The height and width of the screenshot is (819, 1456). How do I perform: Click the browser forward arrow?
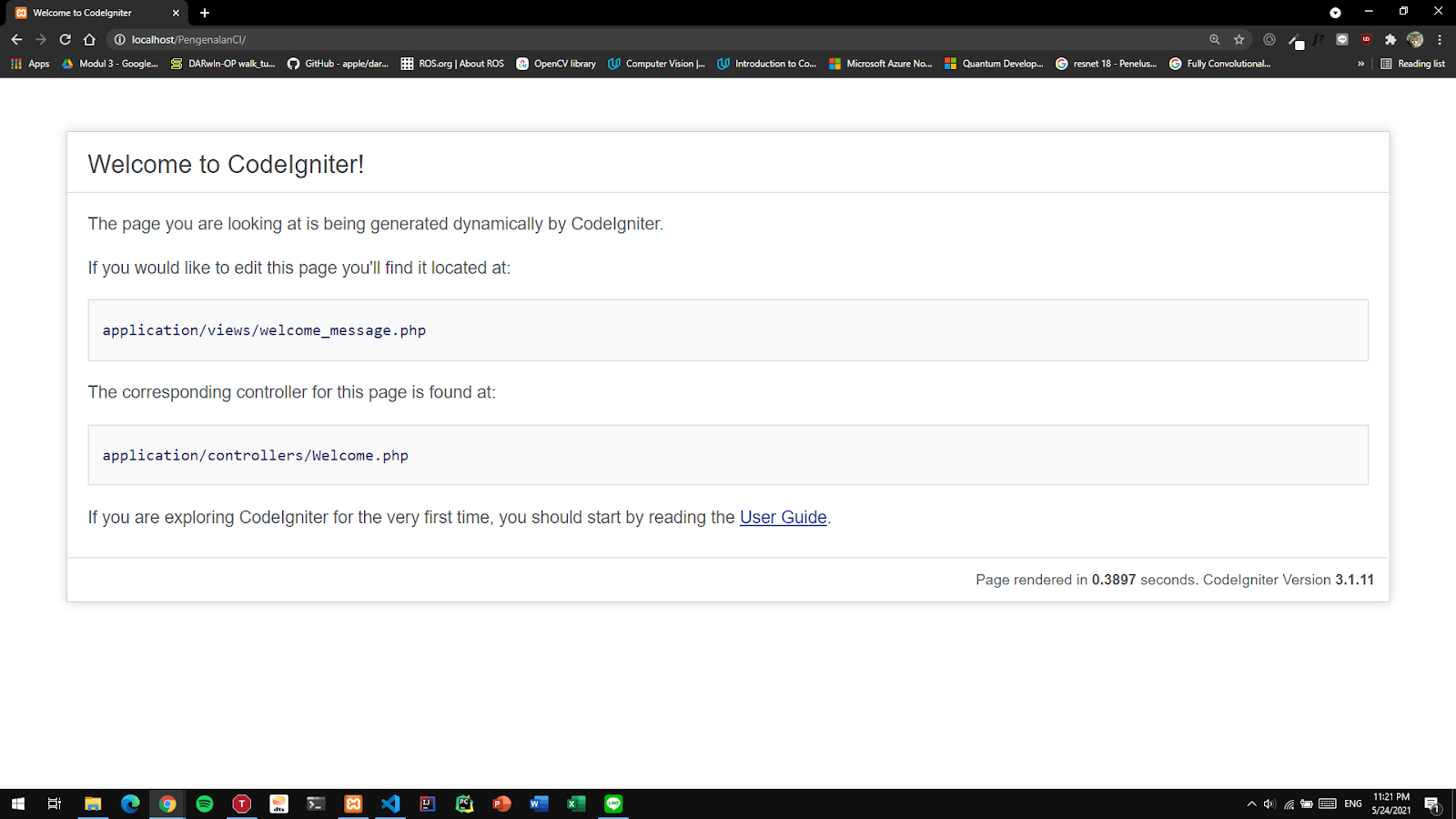tap(41, 39)
